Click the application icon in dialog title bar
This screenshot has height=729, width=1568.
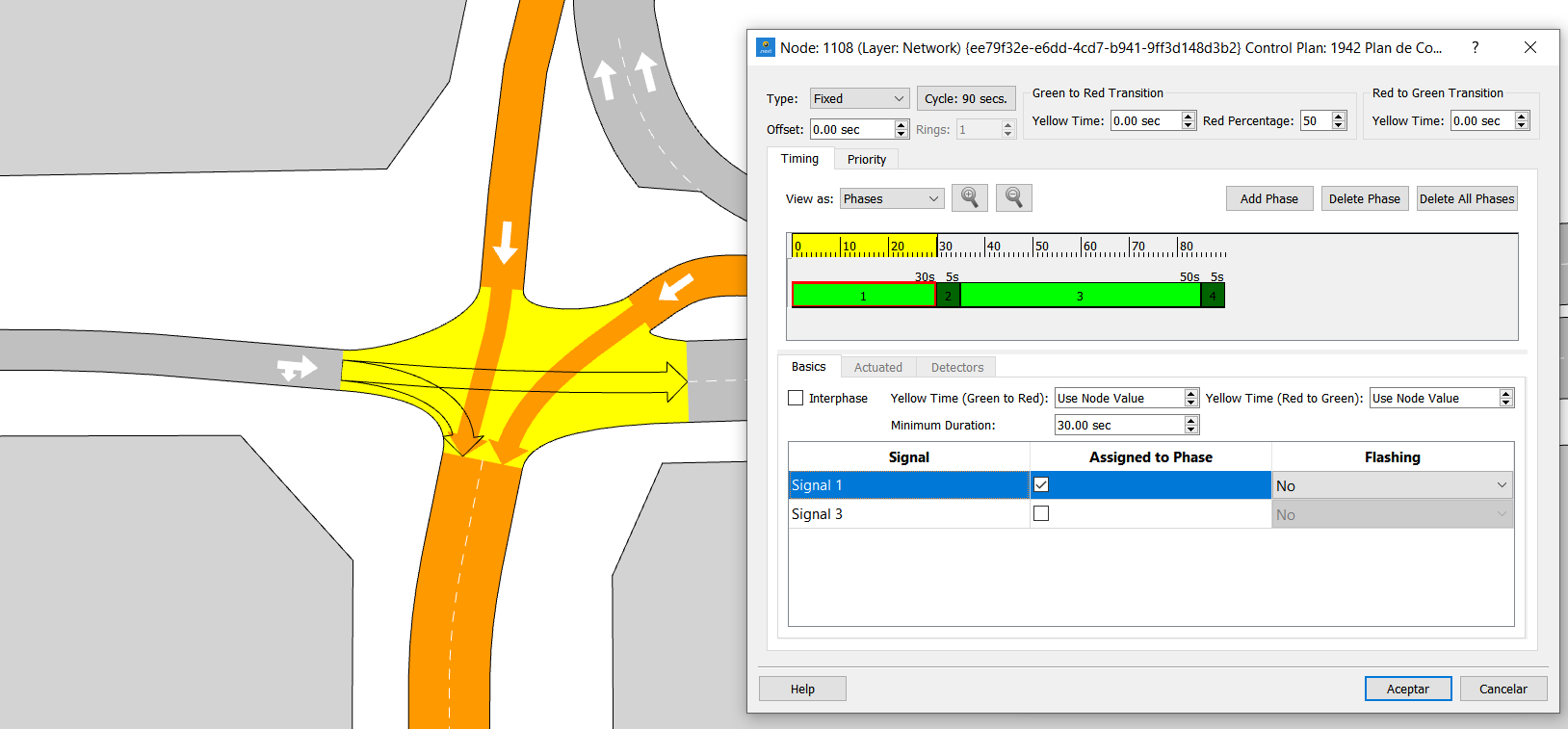pyautogui.click(x=766, y=47)
